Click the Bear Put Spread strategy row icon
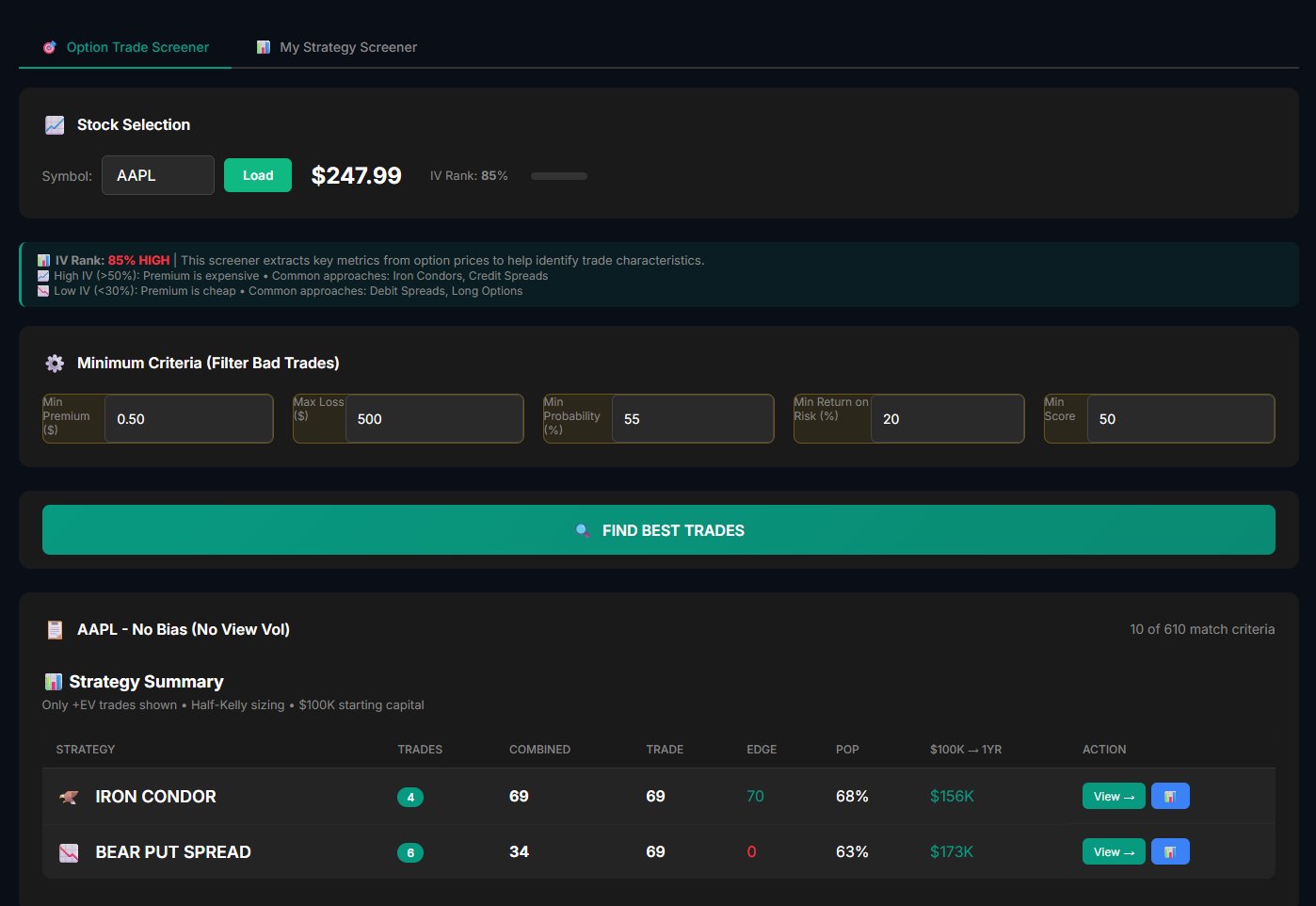The height and width of the screenshot is (906, 1316). click(69, 852)
